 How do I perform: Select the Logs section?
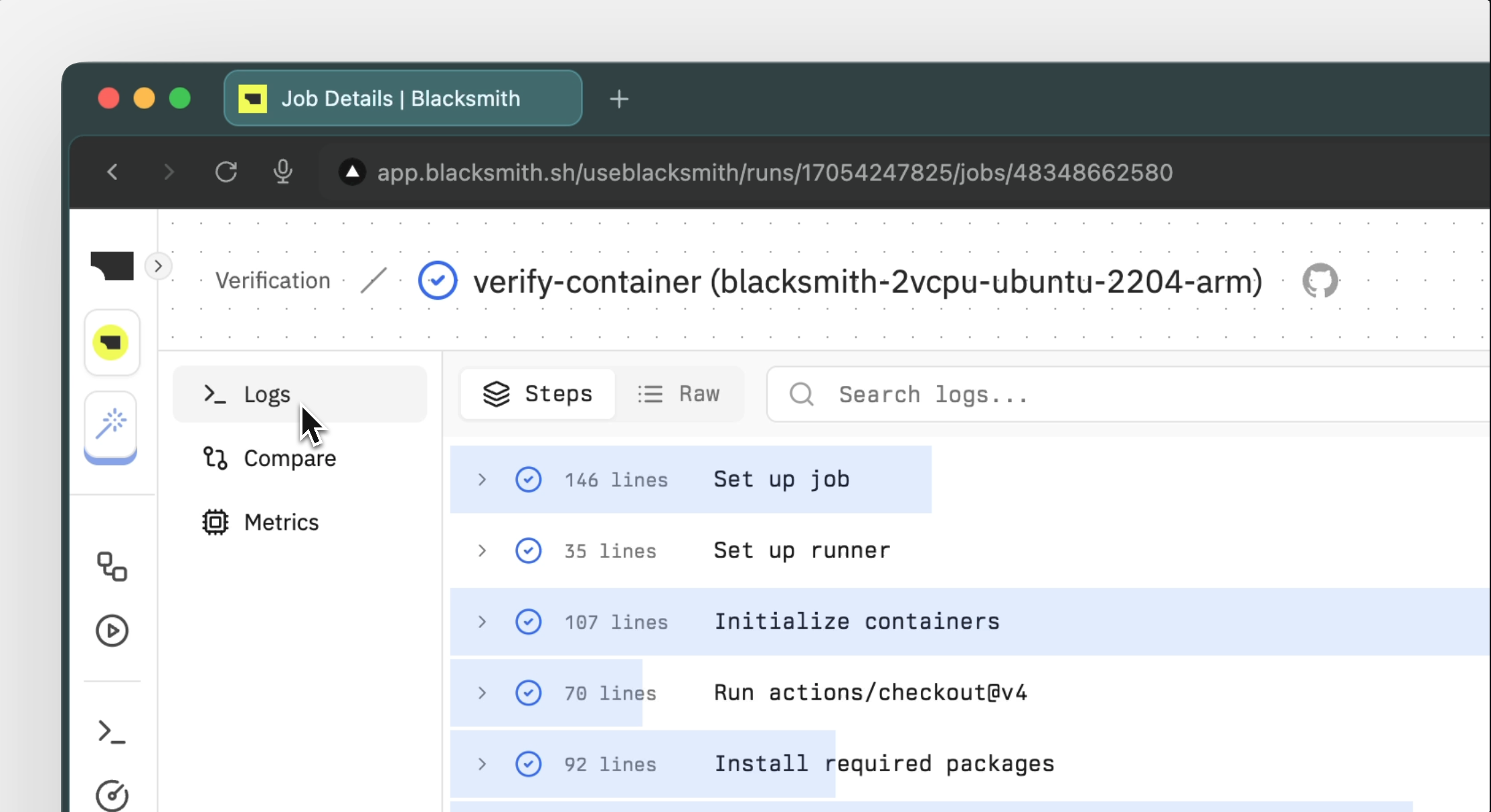pyautogui.click(x=300, y=394)
